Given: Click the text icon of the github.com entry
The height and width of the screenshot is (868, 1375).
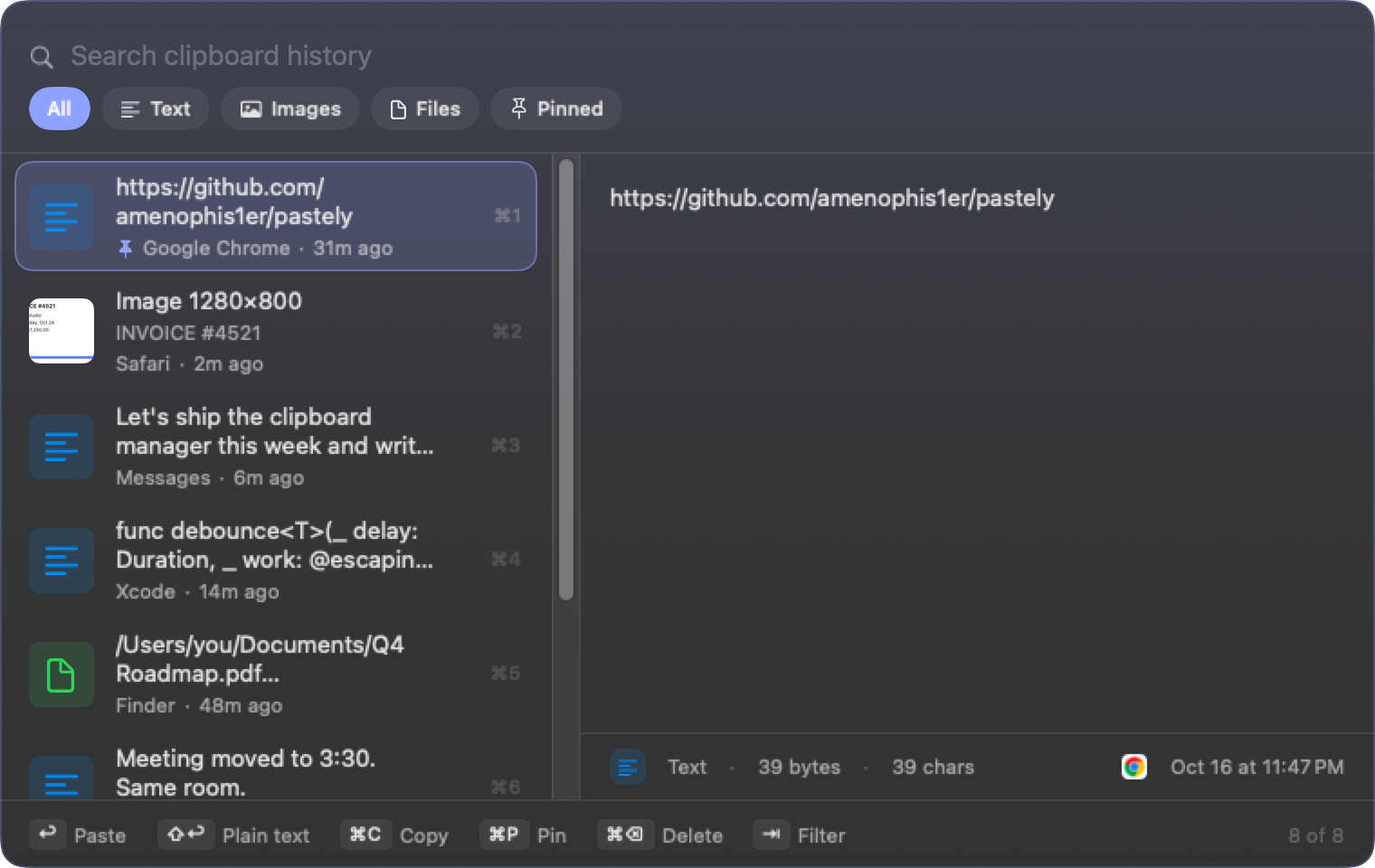Looking at the screenshot, I should pos(62,217).
